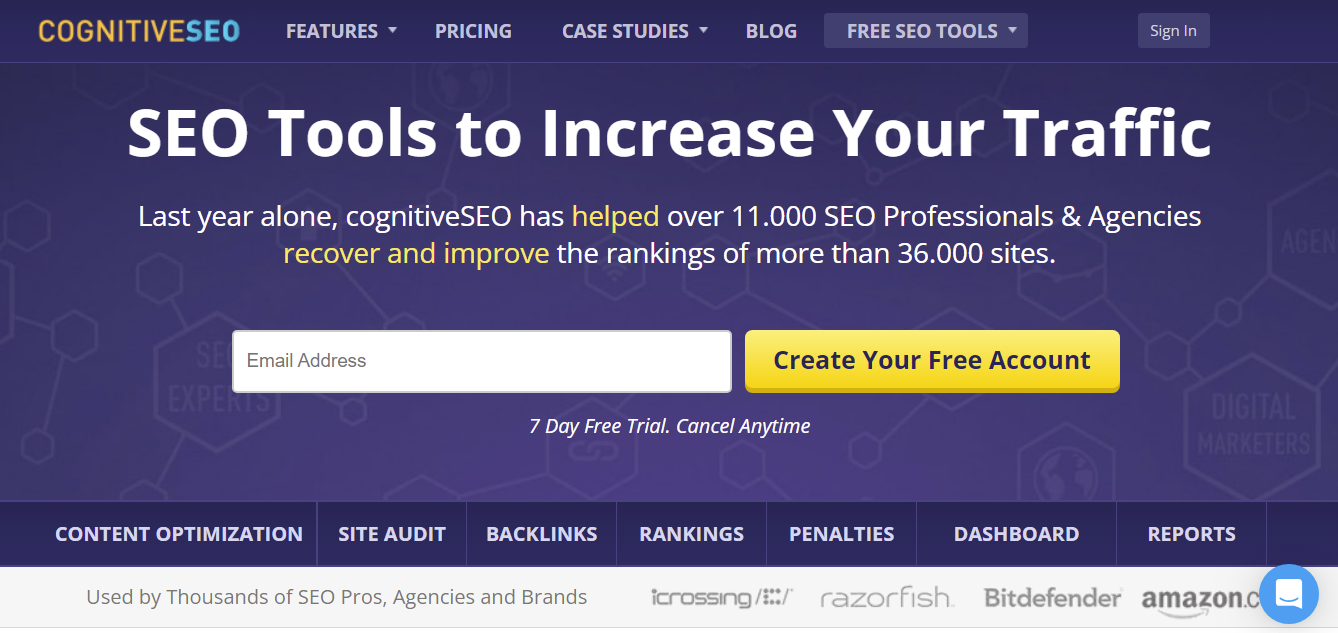Switch to the Content Optimization tab
The height and width of the screenshot is (633, 1338).
pos(179,533)
